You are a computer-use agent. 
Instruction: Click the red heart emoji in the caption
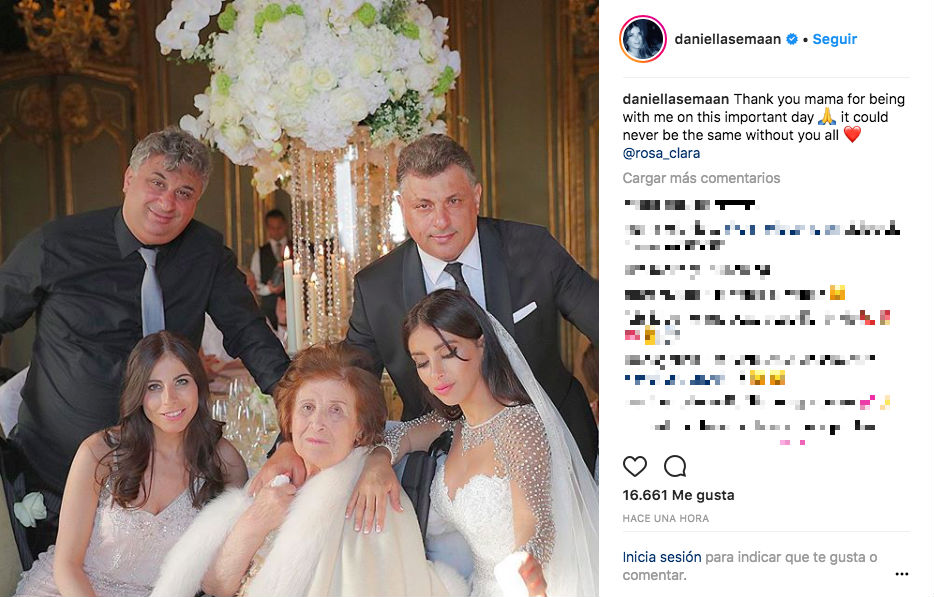pos(852,135)
